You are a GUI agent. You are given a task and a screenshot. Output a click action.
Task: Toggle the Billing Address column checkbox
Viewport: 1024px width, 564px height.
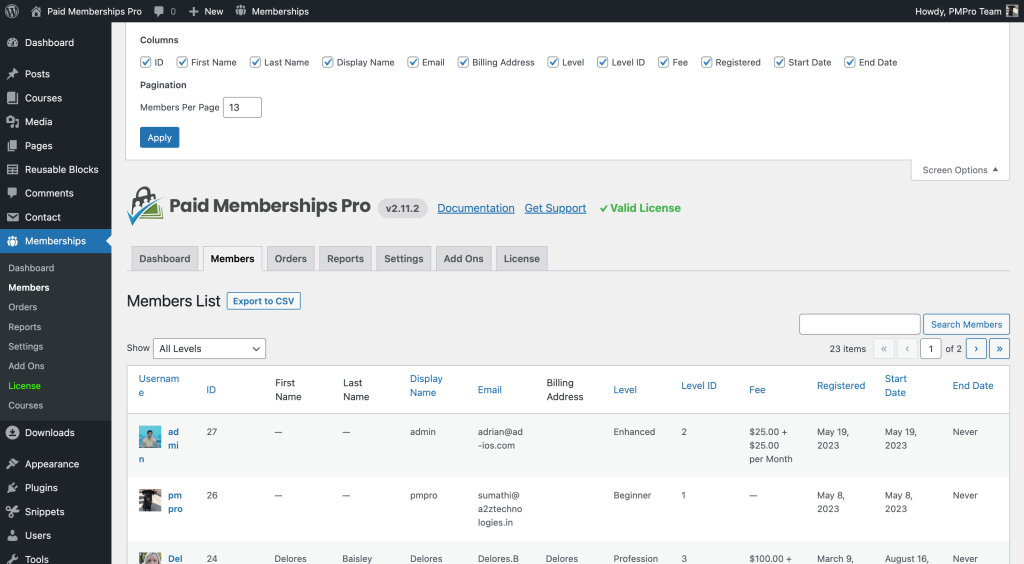point(463,62)
